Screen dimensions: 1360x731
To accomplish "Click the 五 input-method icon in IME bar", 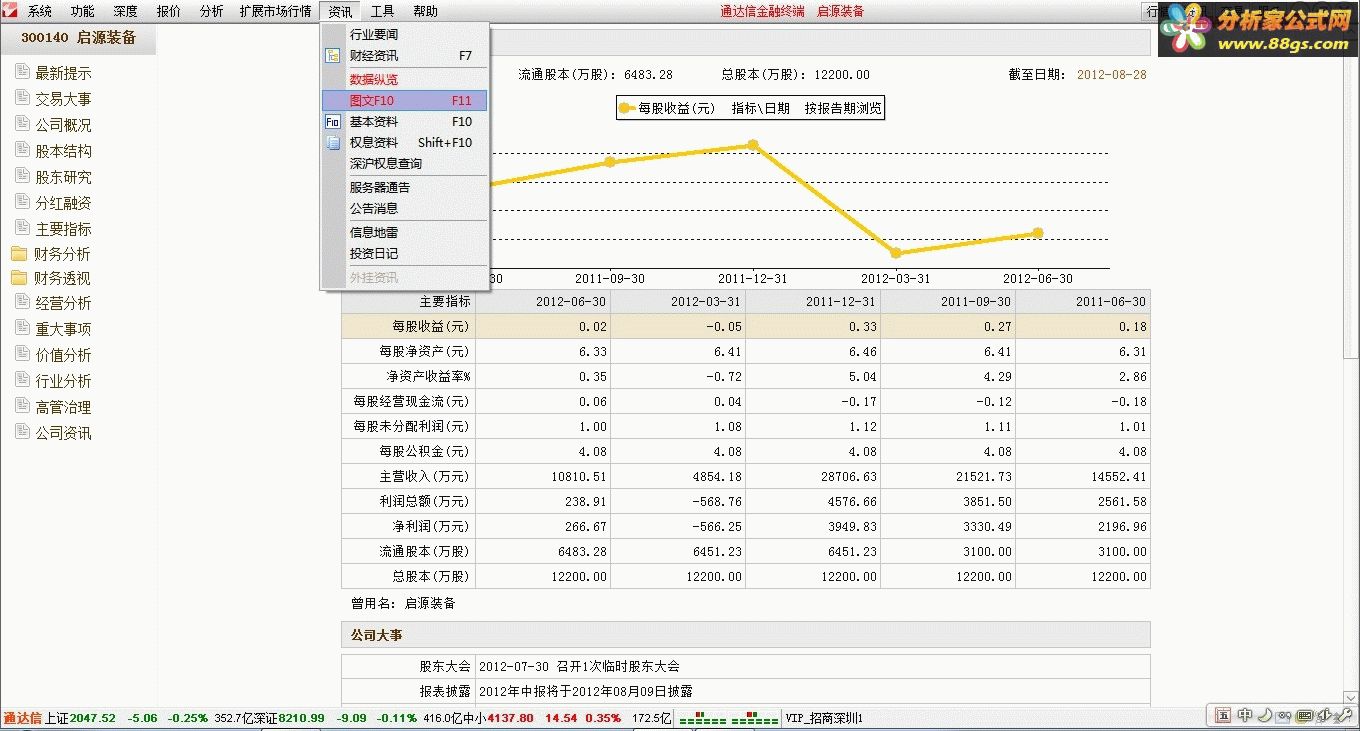I will (x=1224, y=715).
